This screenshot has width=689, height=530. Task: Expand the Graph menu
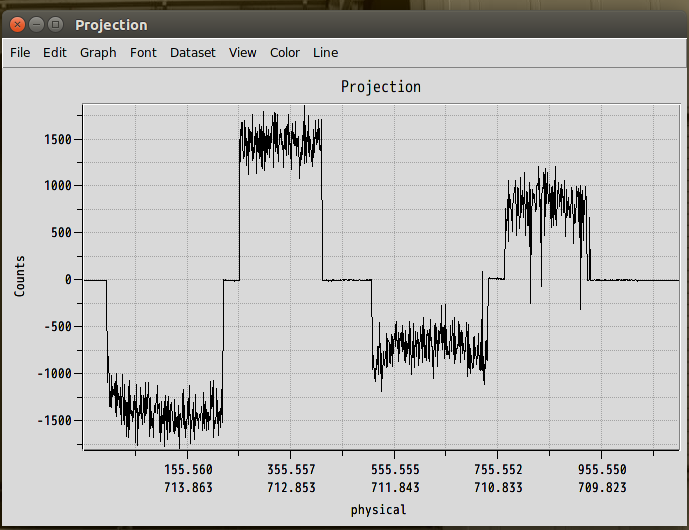click(x=98, y=52)
